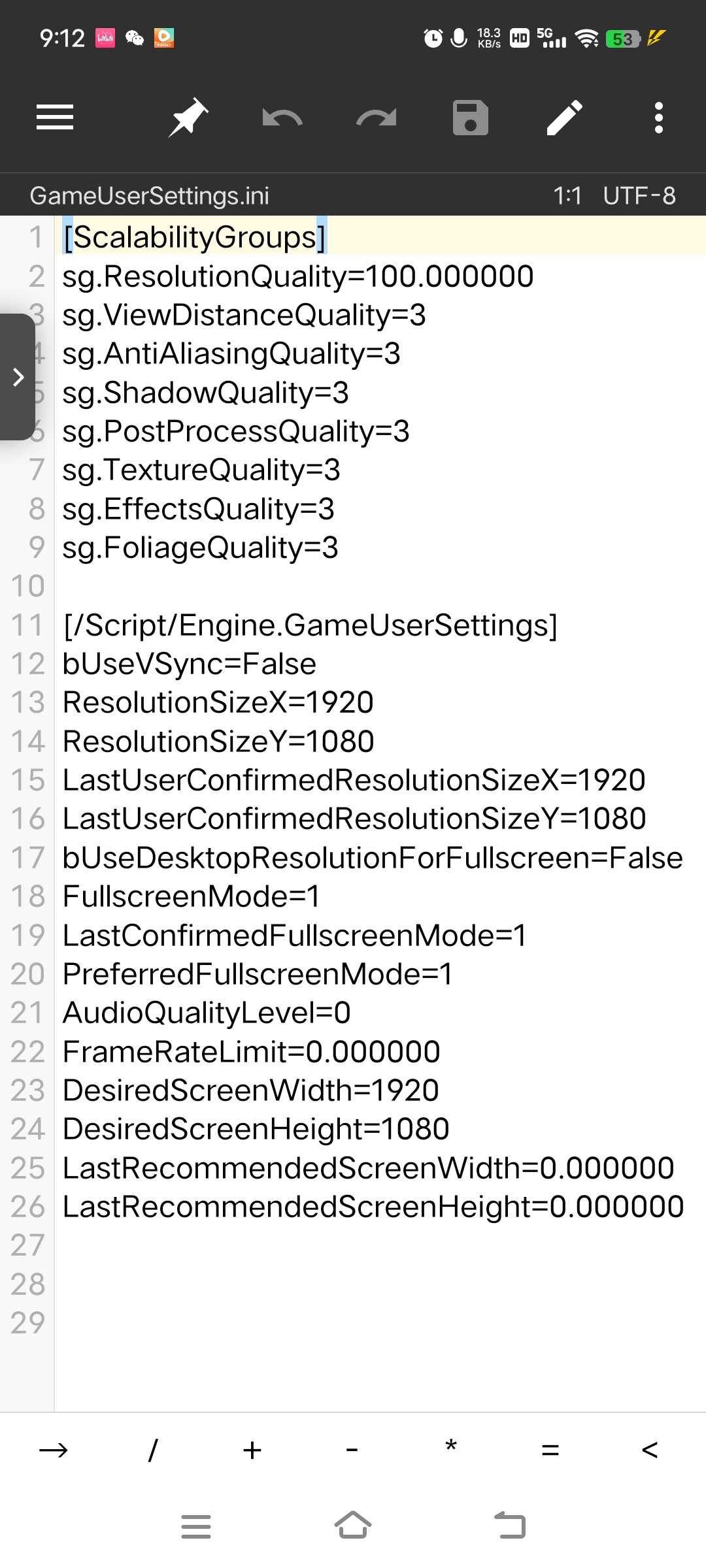Place cursor on bUseVSync=False line

(190, 664)
